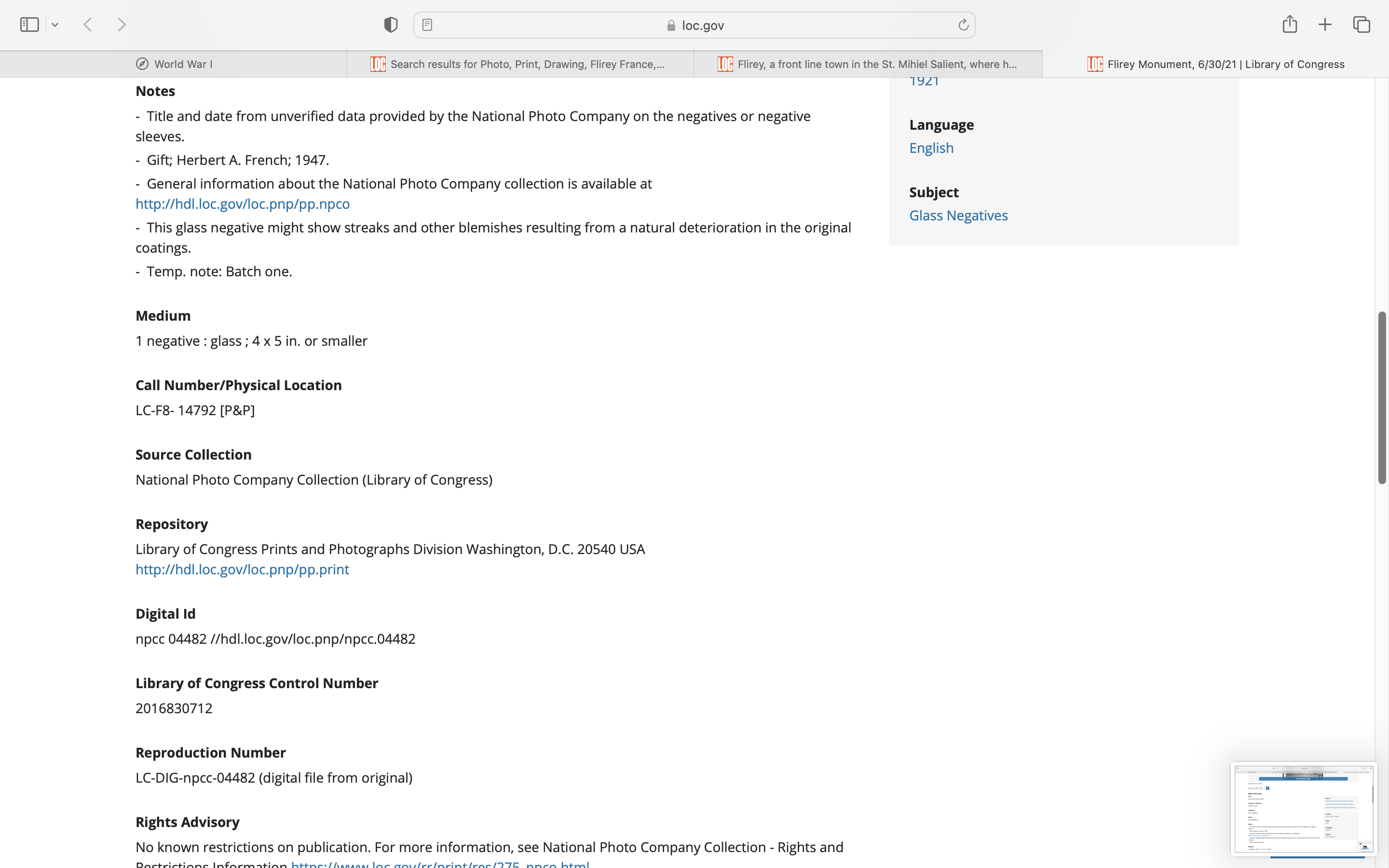Reload the page with the refresh icon
The height and width of the screenshot is (868, 1389).
coord(963,25)
